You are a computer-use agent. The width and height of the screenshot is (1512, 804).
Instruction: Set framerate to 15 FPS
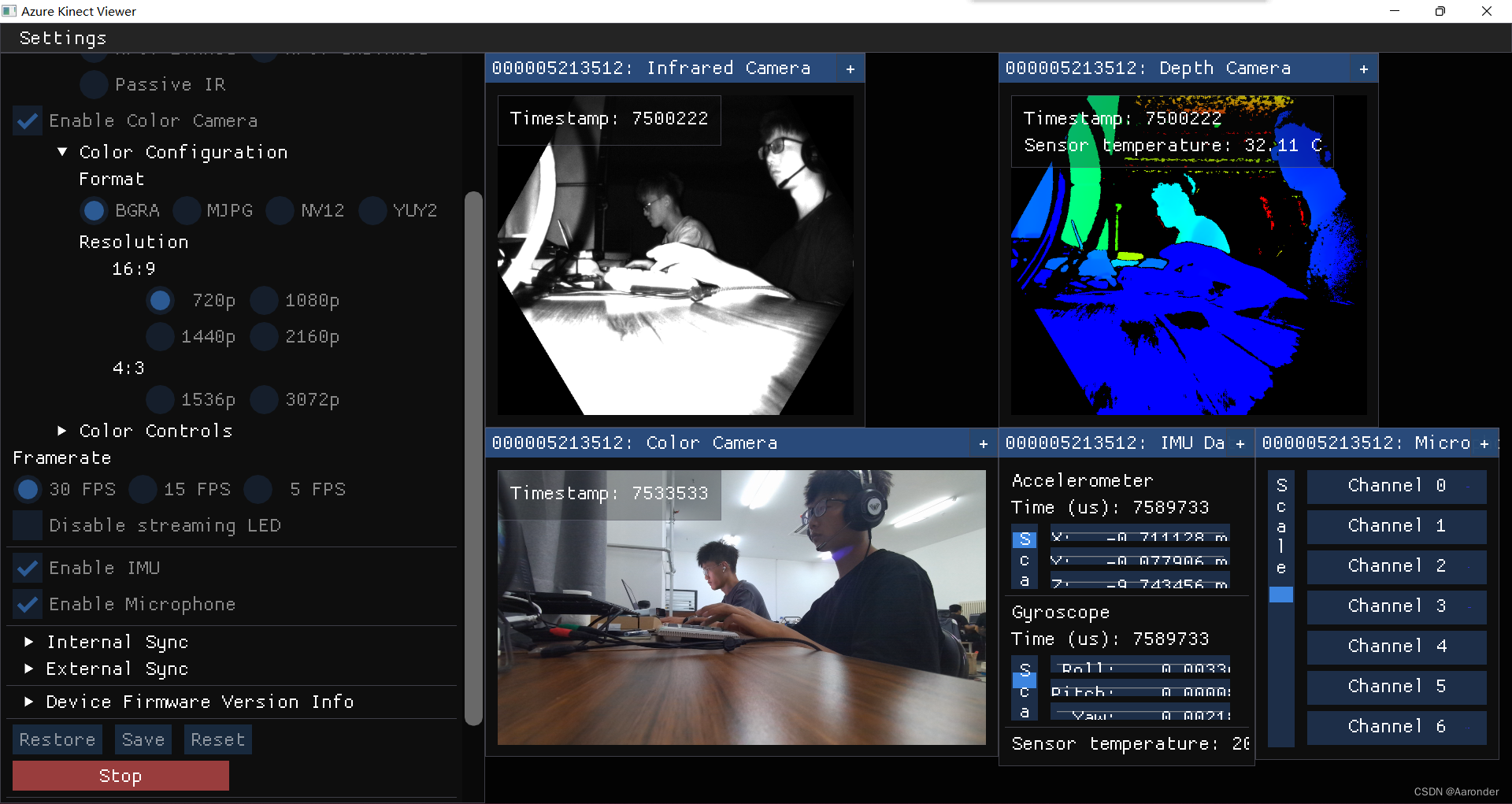pyautogui.click(x=143, y=490)
